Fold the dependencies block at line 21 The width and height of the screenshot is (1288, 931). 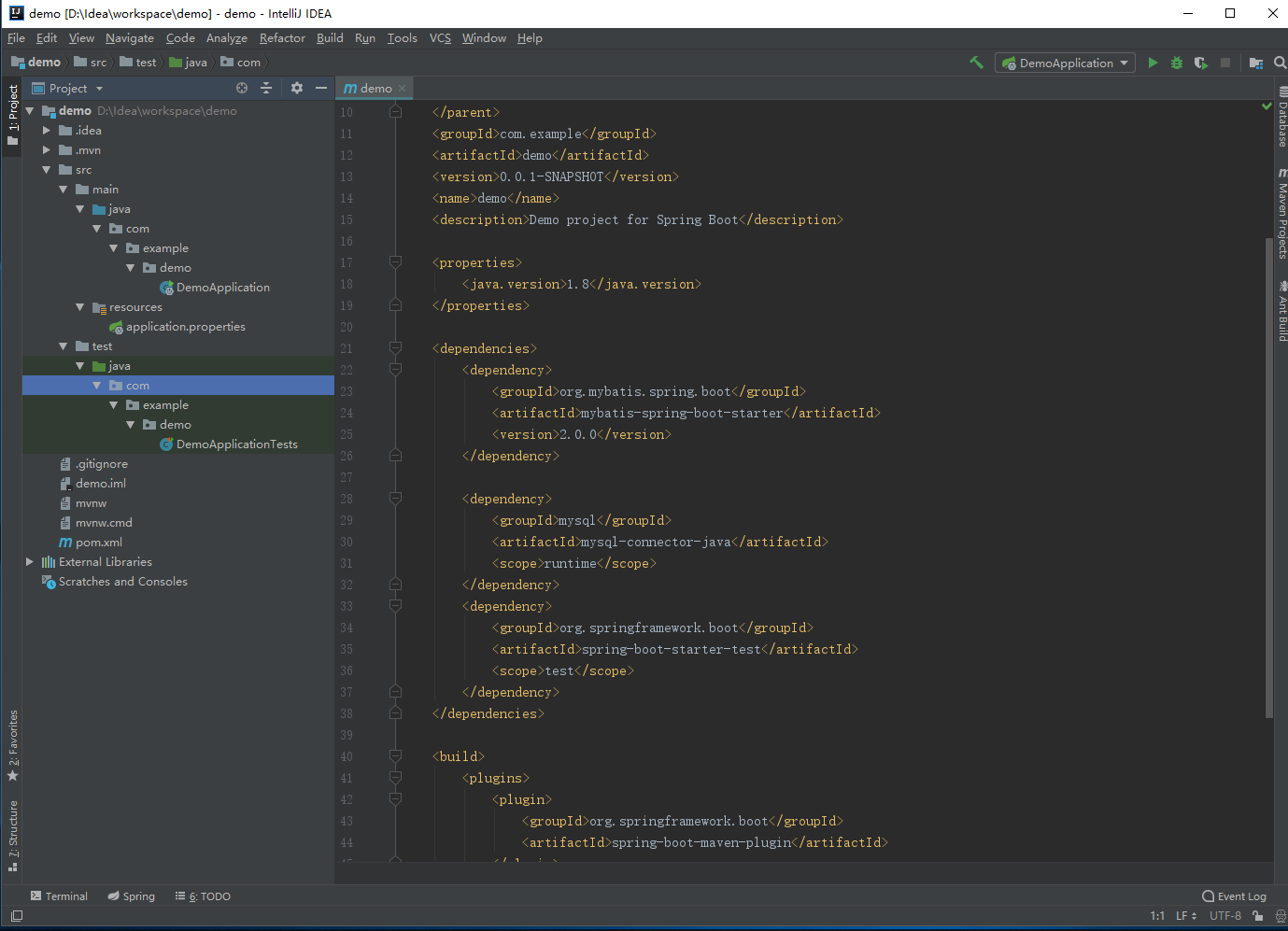point(395,348)
